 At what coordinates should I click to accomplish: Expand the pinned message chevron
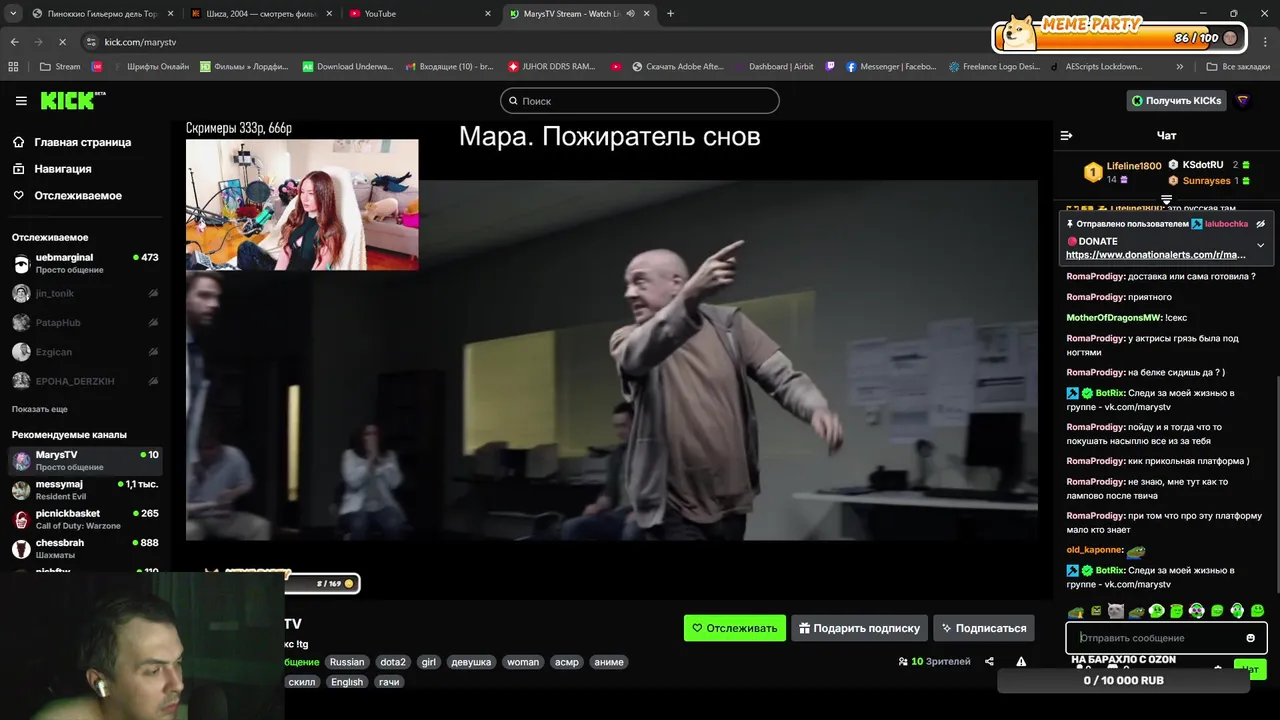point(1260,245)
